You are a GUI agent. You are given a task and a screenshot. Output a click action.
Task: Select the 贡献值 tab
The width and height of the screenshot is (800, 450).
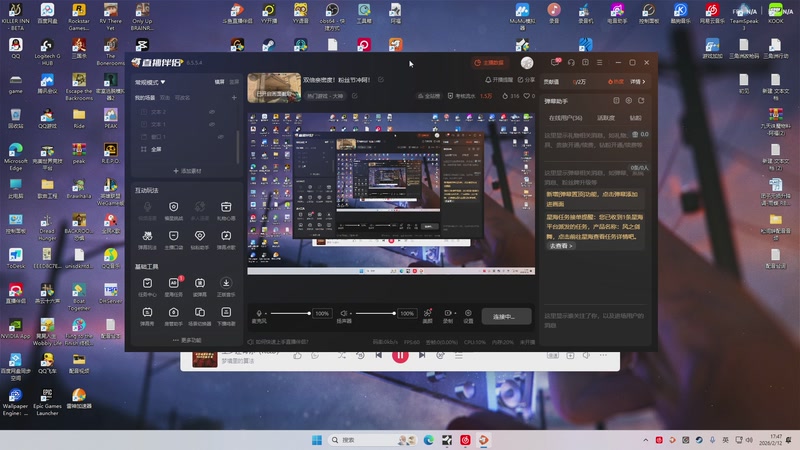point(551,82)
